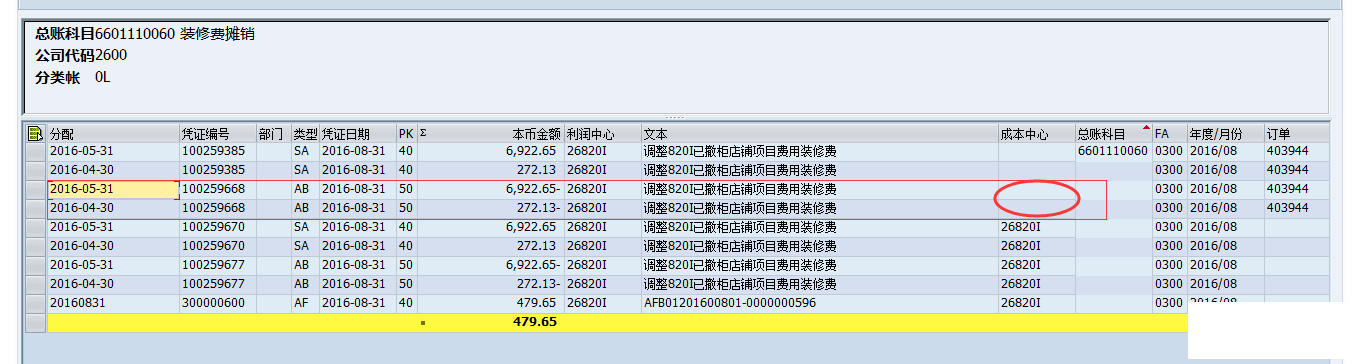Select row marker for 100259677 dated 2016-04-30
The image size is (1360, 364).
click(x=35, y=284)
